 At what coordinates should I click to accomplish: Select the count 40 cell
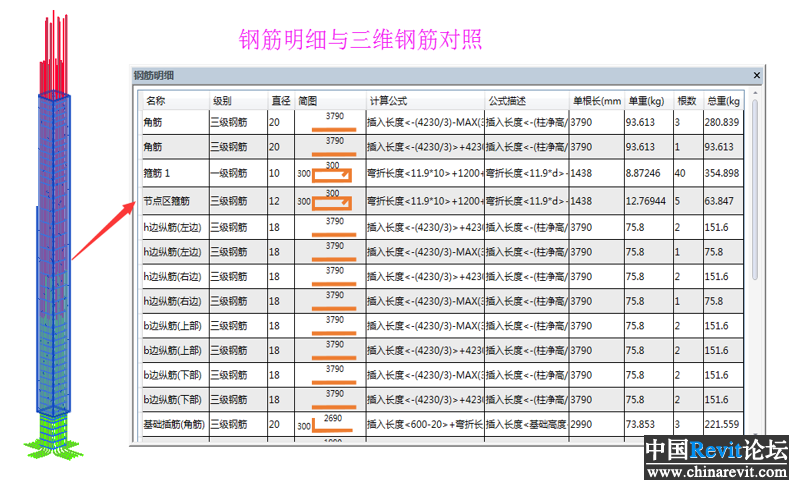pos(688,173)
